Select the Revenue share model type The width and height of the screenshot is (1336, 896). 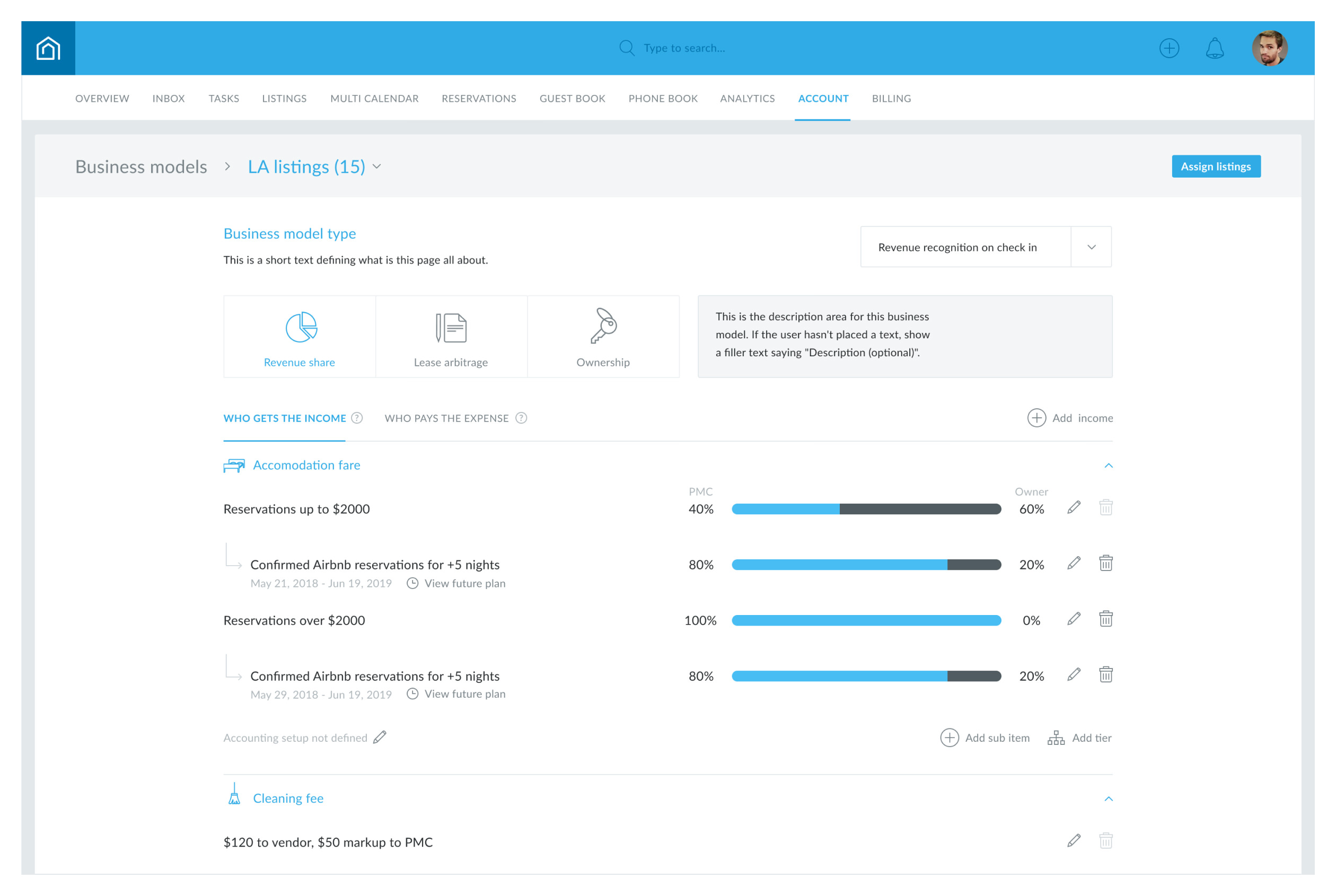(x=300, y=337)
